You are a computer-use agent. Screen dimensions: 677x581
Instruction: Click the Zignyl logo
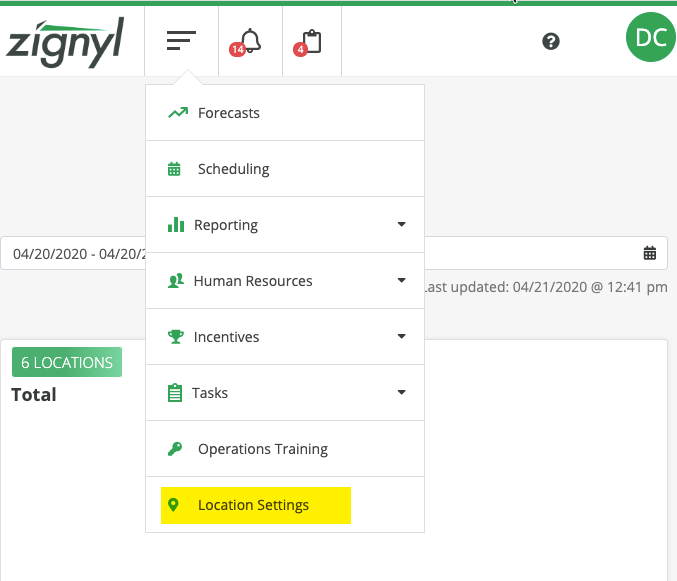click(66, 43)
